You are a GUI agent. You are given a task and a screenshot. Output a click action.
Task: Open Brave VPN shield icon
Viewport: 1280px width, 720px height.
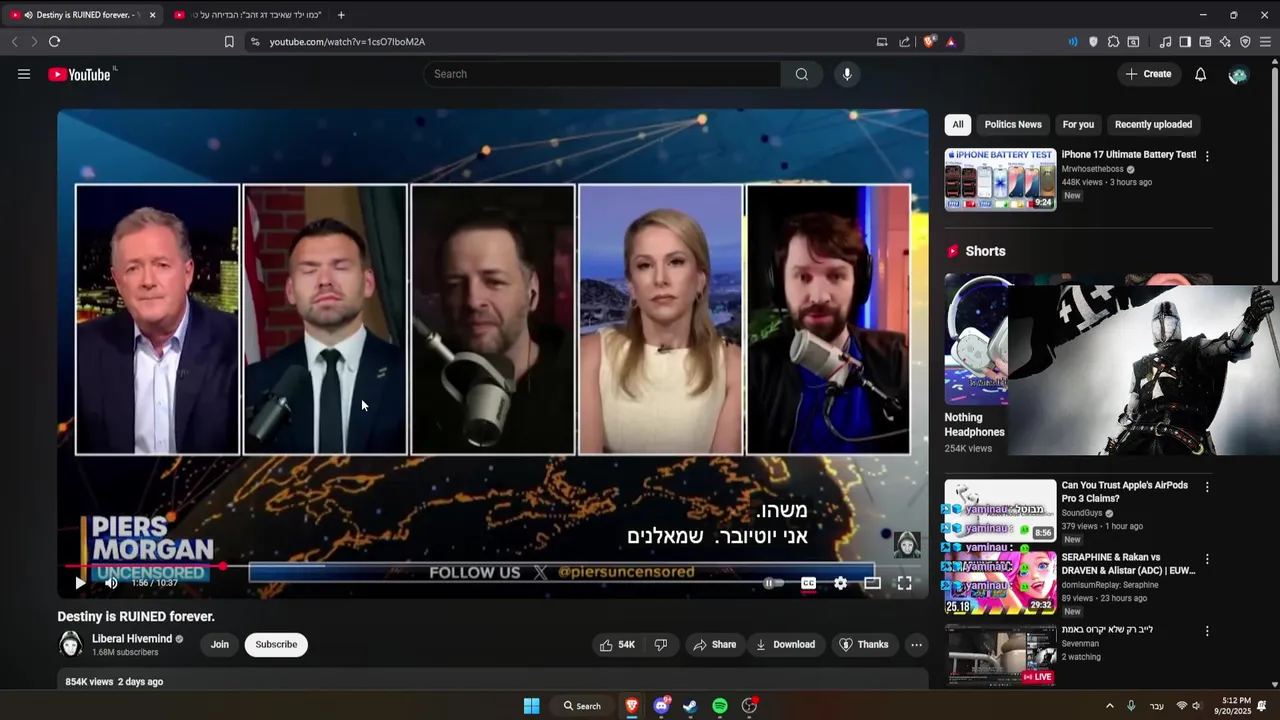click(1245, 42)
